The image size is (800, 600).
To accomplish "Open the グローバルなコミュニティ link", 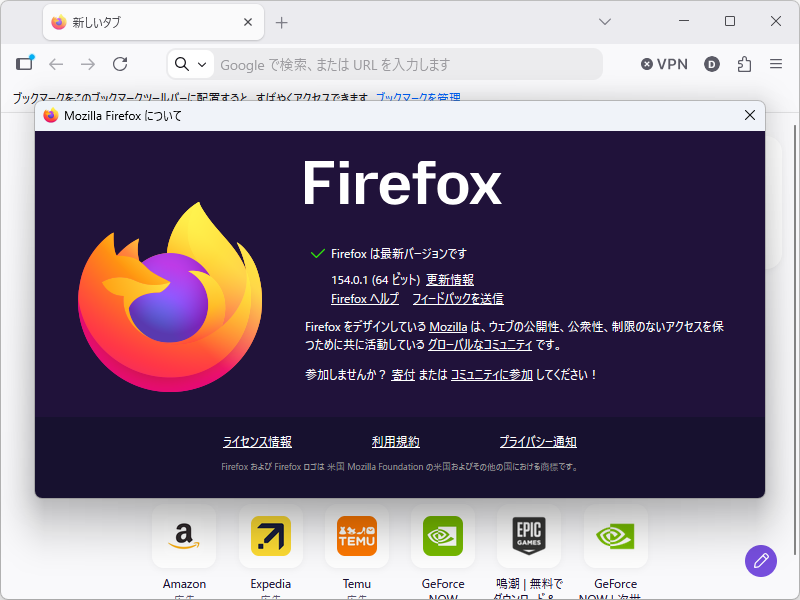I will click(x=480, y=345).
